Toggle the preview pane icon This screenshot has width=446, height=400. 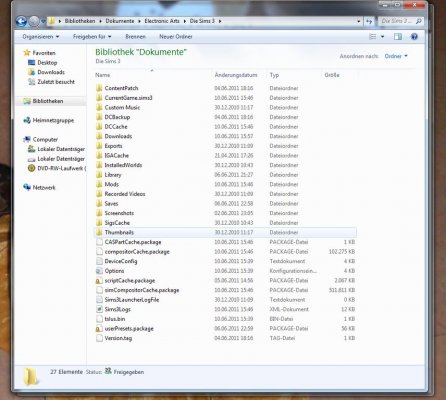click(x=398, y=37)
